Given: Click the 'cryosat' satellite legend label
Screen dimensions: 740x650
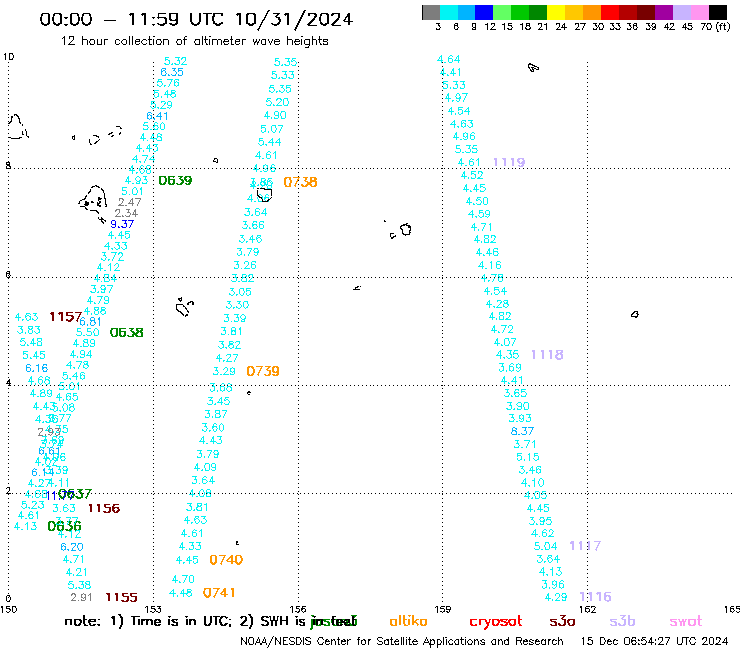Looking at the screenshot, I should tap(496, 622).
